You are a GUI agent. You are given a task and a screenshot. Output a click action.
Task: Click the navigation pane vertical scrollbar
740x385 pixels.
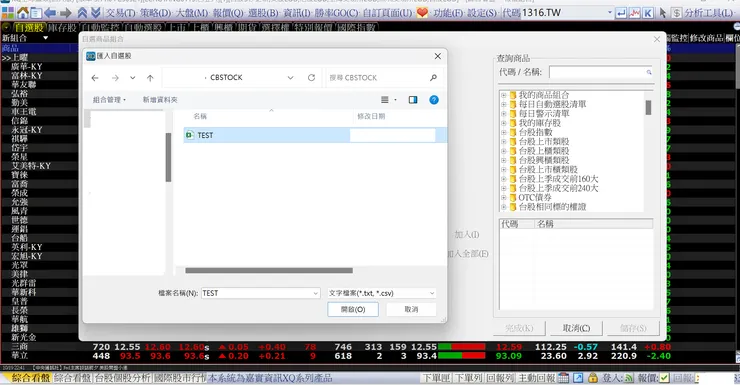click(168, 157)
